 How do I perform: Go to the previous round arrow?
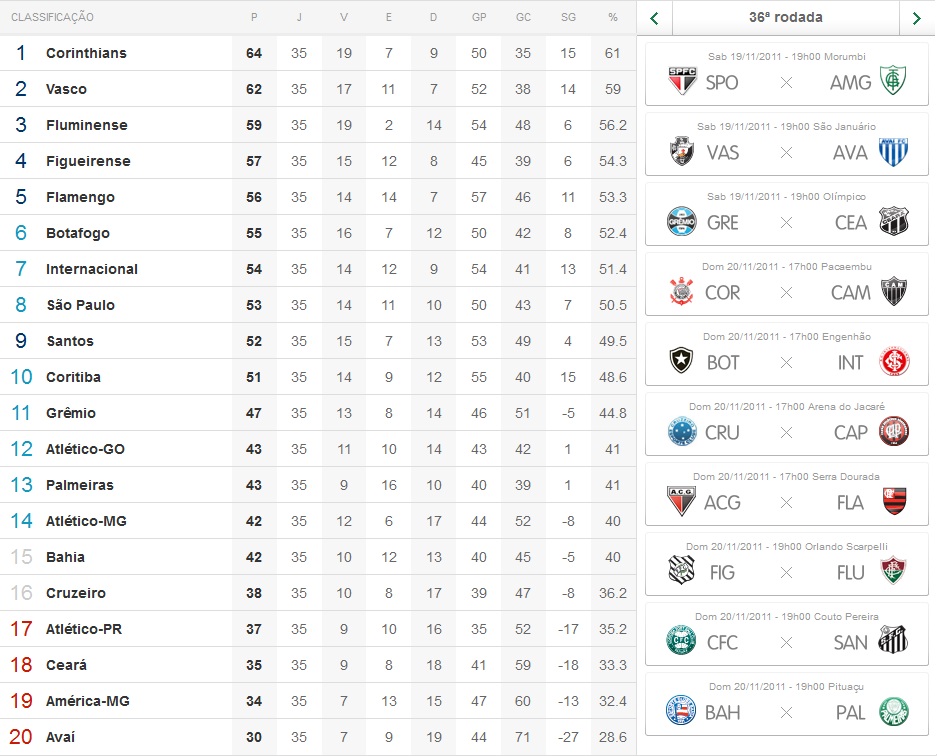pyautogui.click(x=655, y=18)
